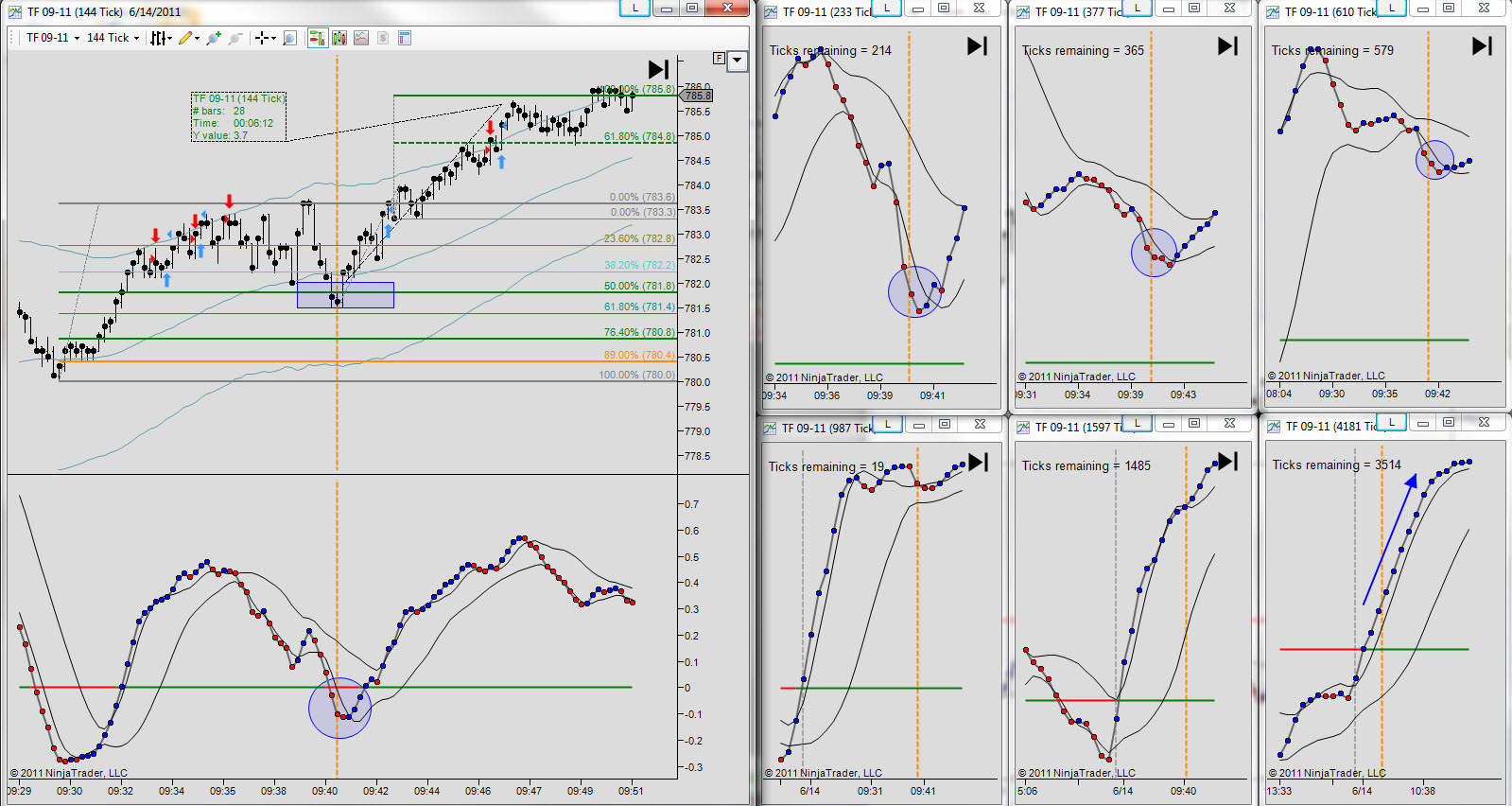The image size is (1512, 806).
Task: Toggle the L link button on 610 Tick window
Action: click(1391, 8)
